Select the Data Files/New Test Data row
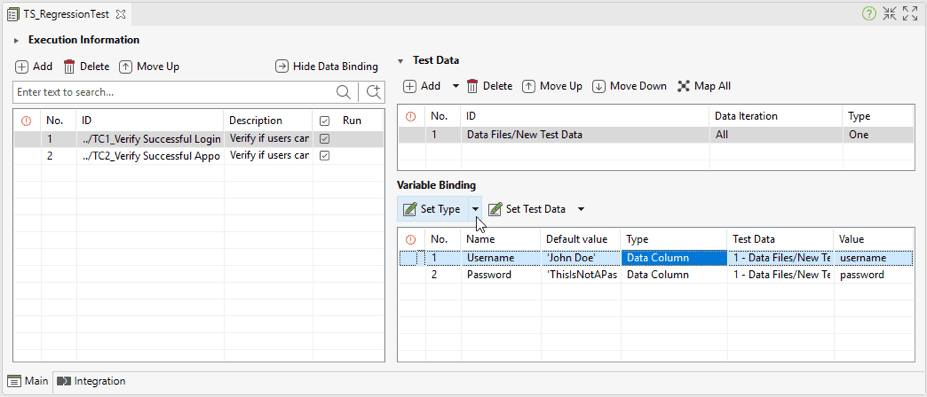 point(656,135)
